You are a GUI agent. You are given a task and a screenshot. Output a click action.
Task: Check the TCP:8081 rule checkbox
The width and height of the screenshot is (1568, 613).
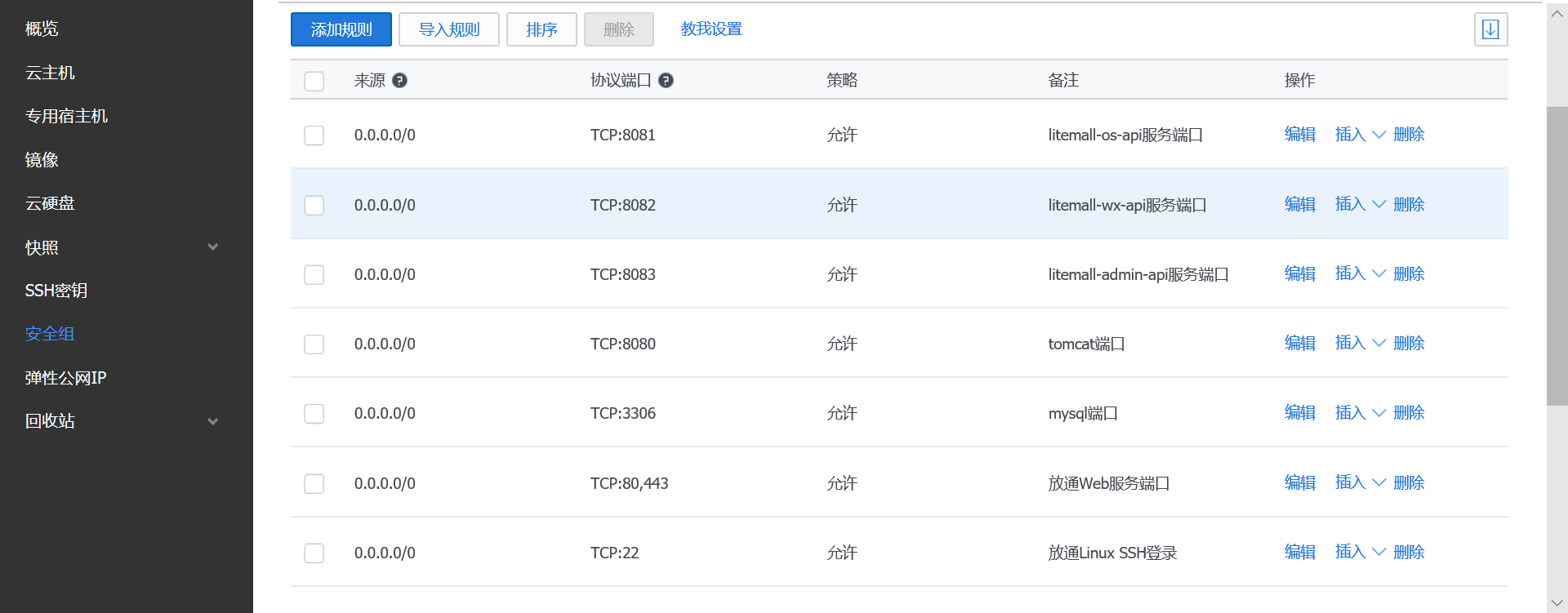tap(314, 135)
